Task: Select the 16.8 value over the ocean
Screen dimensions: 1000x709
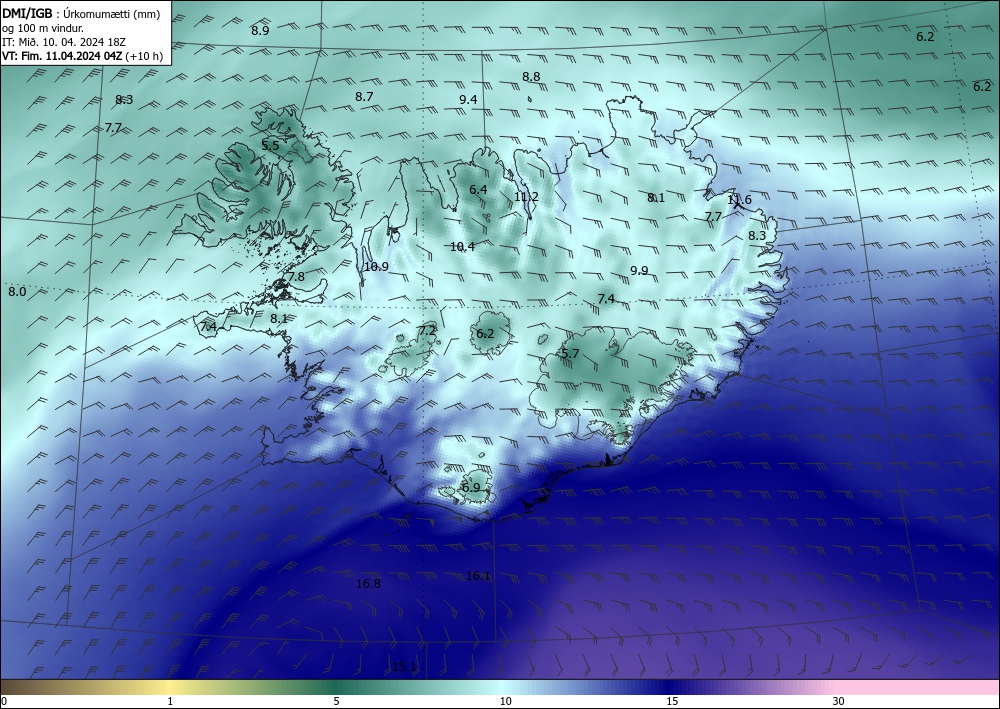Action: click(x=369, y=583)
